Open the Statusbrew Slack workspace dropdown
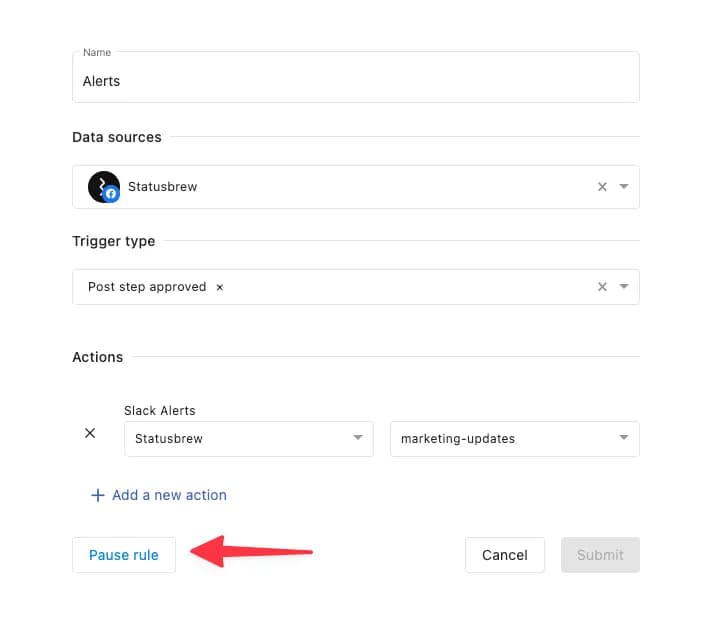Image resolution: width=717 pixels, height=630 pixels. click(x=248, y=439)
